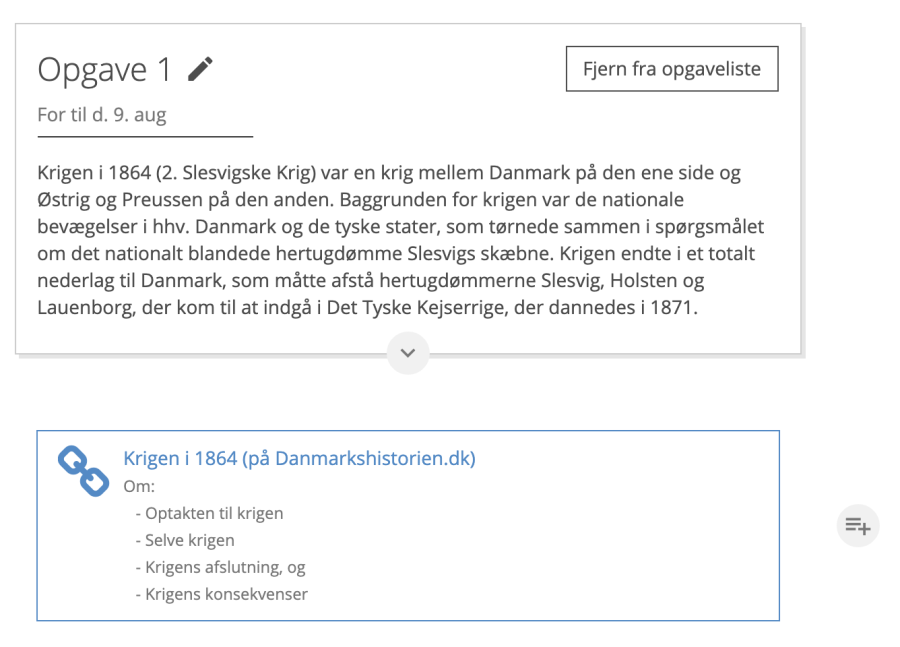Click the text '- Selve krigen'
900x647 pixels.
[185, 540]
